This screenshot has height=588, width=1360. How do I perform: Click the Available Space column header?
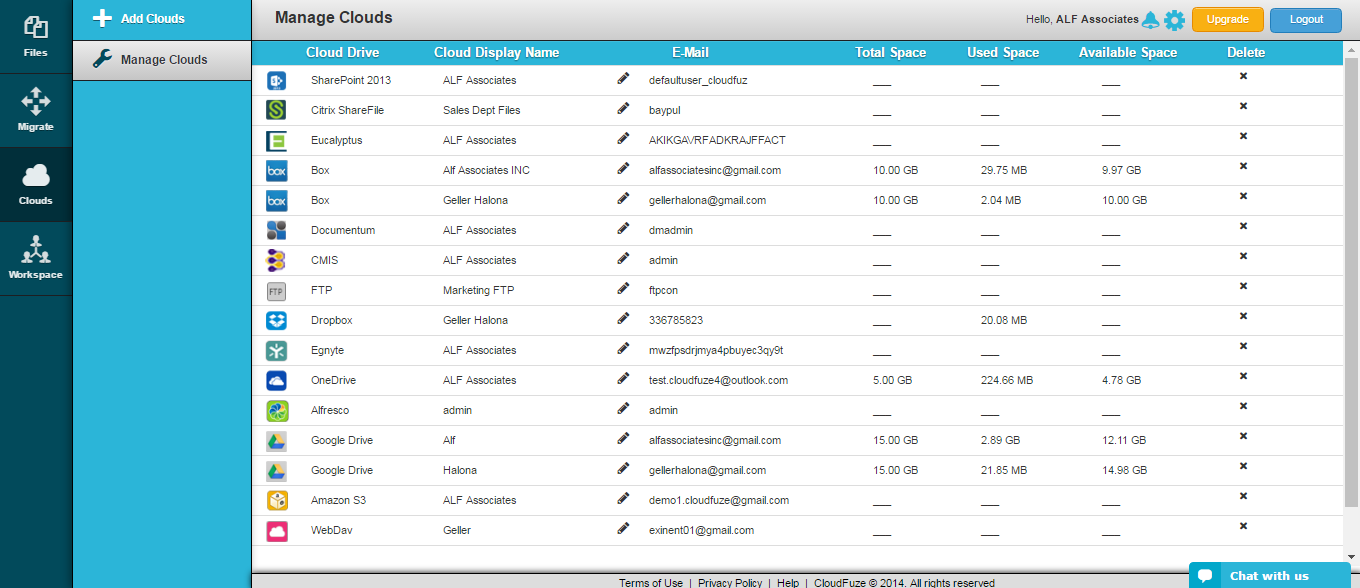point(1128,53)
